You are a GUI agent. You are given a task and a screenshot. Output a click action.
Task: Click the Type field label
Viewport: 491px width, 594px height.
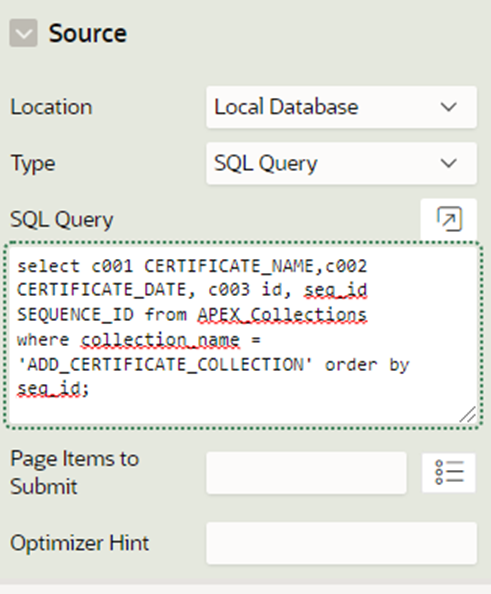pos(33,164)
